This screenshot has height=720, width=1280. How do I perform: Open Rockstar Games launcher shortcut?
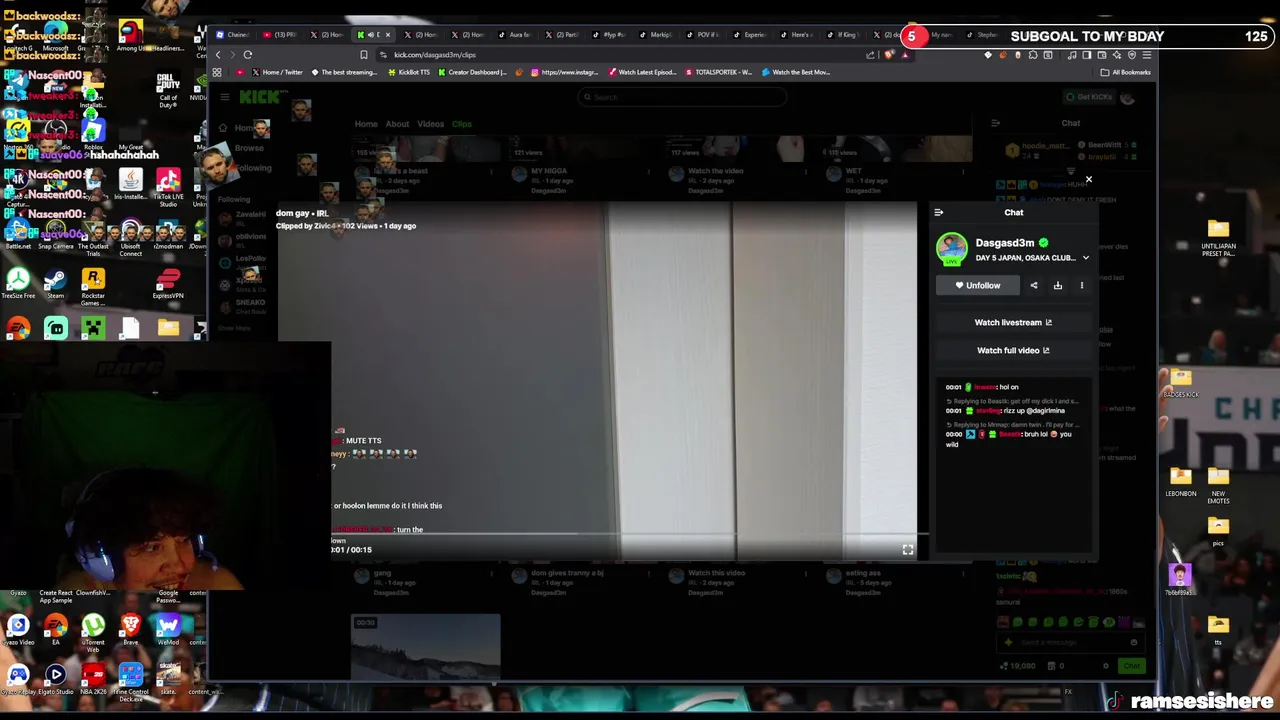[x=93, y=287]
